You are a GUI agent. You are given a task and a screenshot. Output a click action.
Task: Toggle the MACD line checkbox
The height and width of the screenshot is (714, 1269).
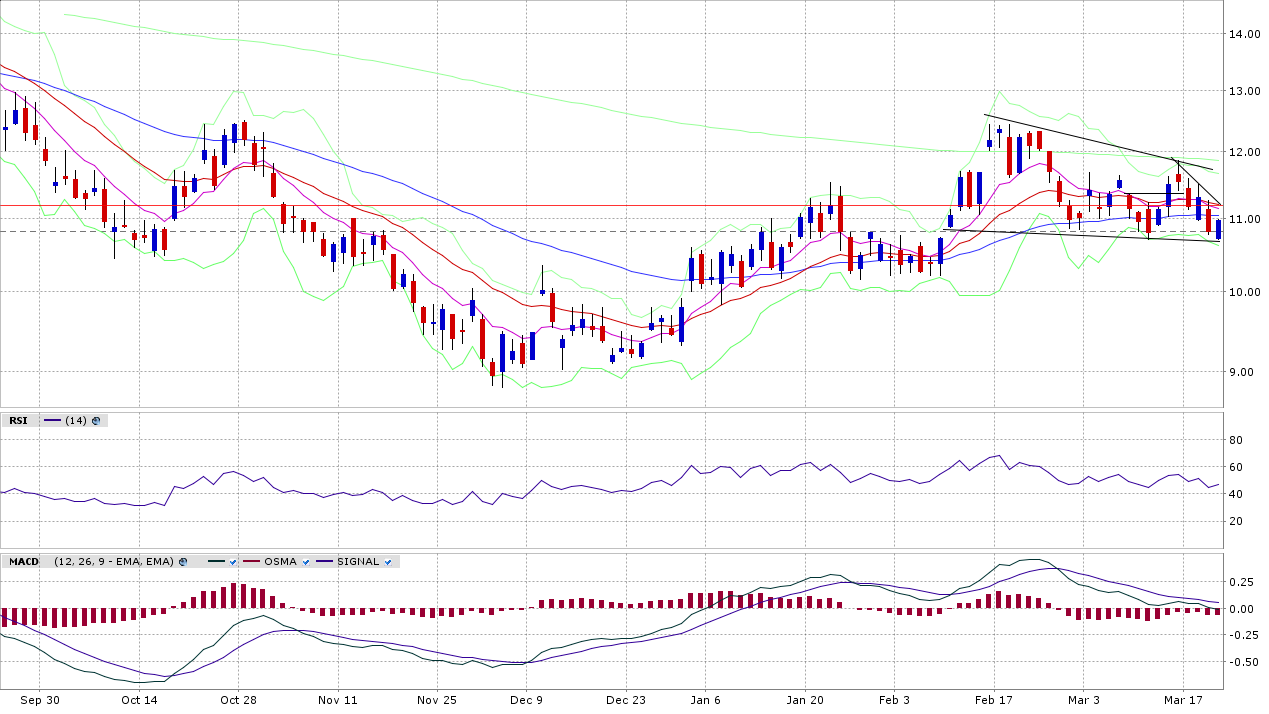232,562
